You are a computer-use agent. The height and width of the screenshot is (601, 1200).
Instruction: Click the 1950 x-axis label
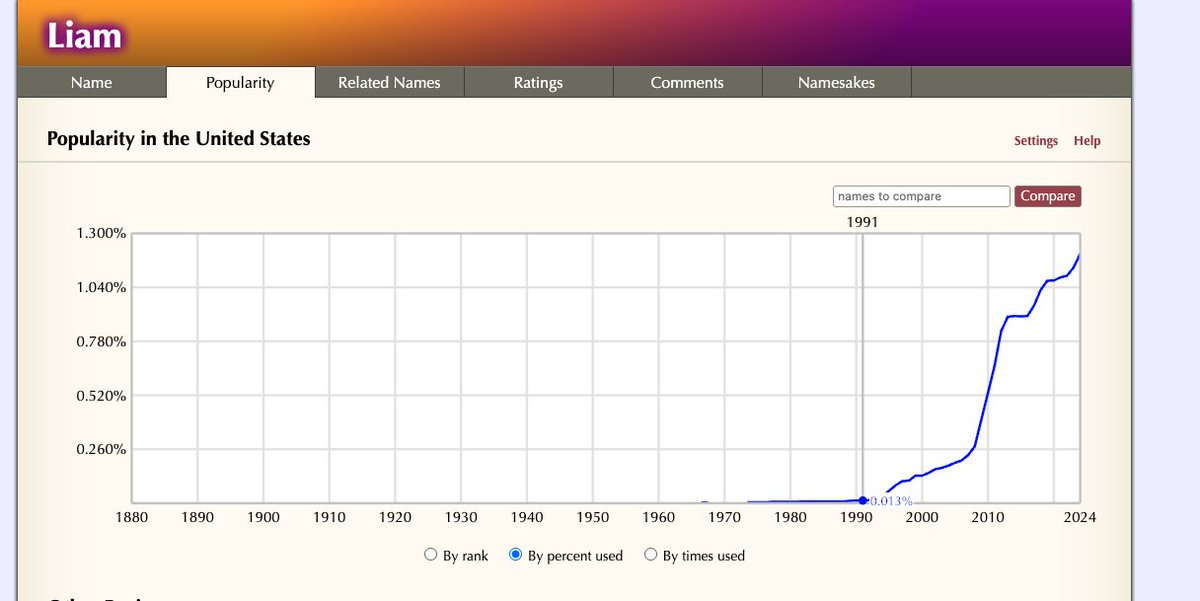pyautogui.click(x=593, y=517)
